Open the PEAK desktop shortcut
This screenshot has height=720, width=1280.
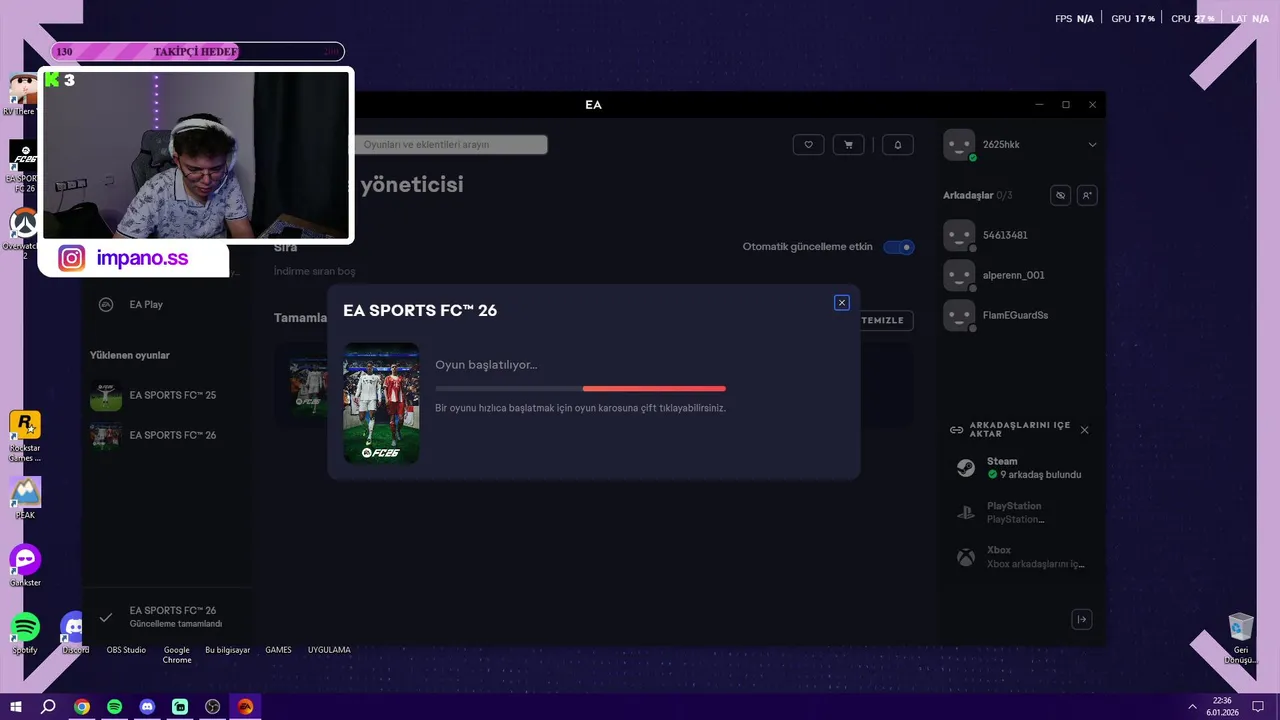point(25,498)
